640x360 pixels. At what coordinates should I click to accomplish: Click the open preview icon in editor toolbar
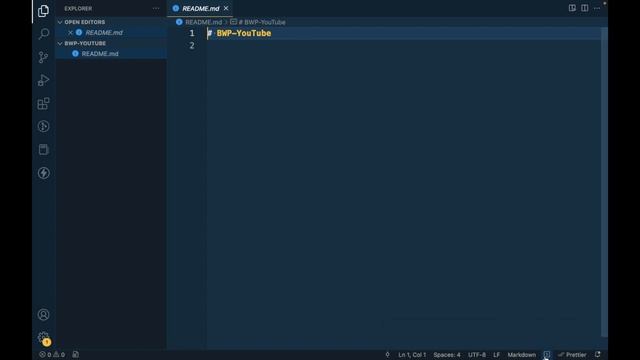(x=572, y=8)
